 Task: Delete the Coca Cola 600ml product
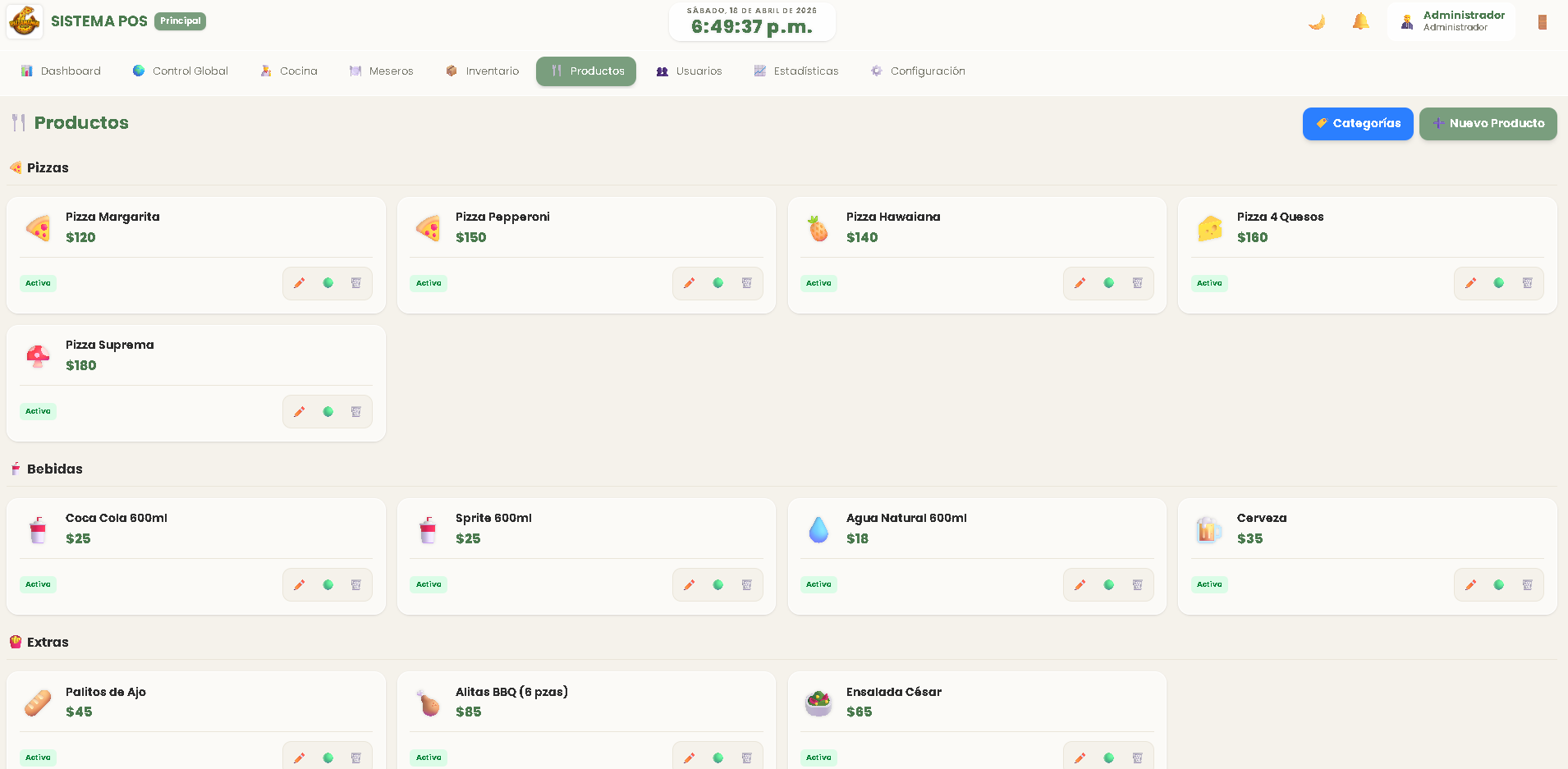pos(355,585)
